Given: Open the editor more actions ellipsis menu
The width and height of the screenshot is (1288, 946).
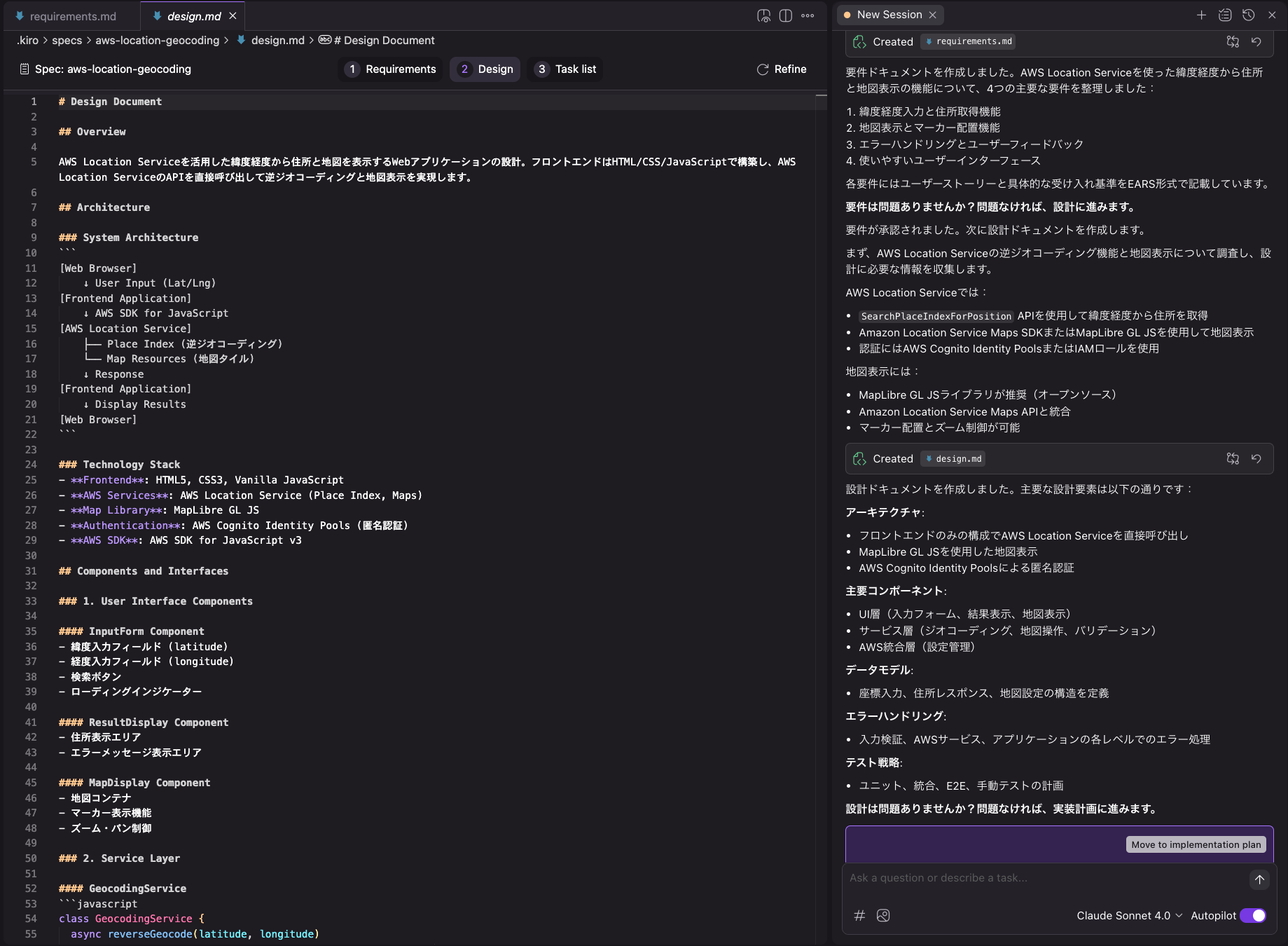Looking at the screenshot, I should pyautogui.click(x=808, y=15).
